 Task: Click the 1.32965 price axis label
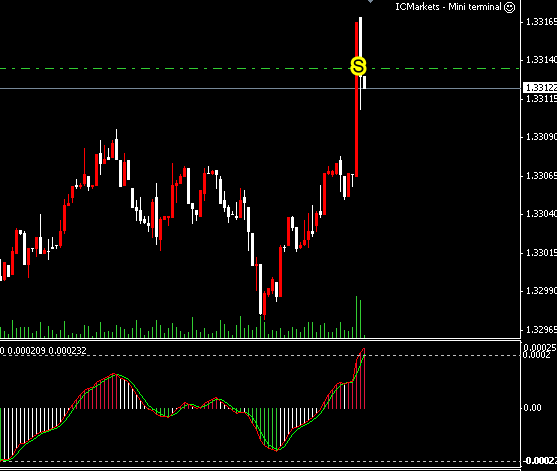click(541, 330)
